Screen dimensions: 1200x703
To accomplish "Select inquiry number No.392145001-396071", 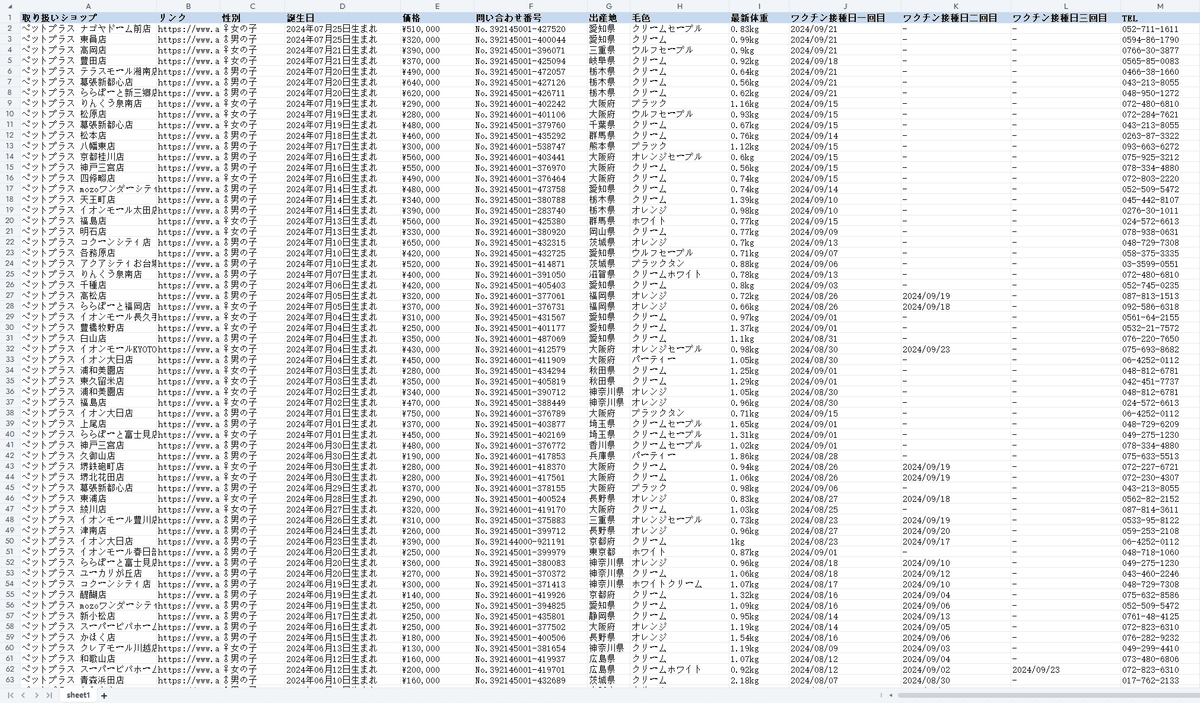I will pyautogui.click(x=531, y=50).
